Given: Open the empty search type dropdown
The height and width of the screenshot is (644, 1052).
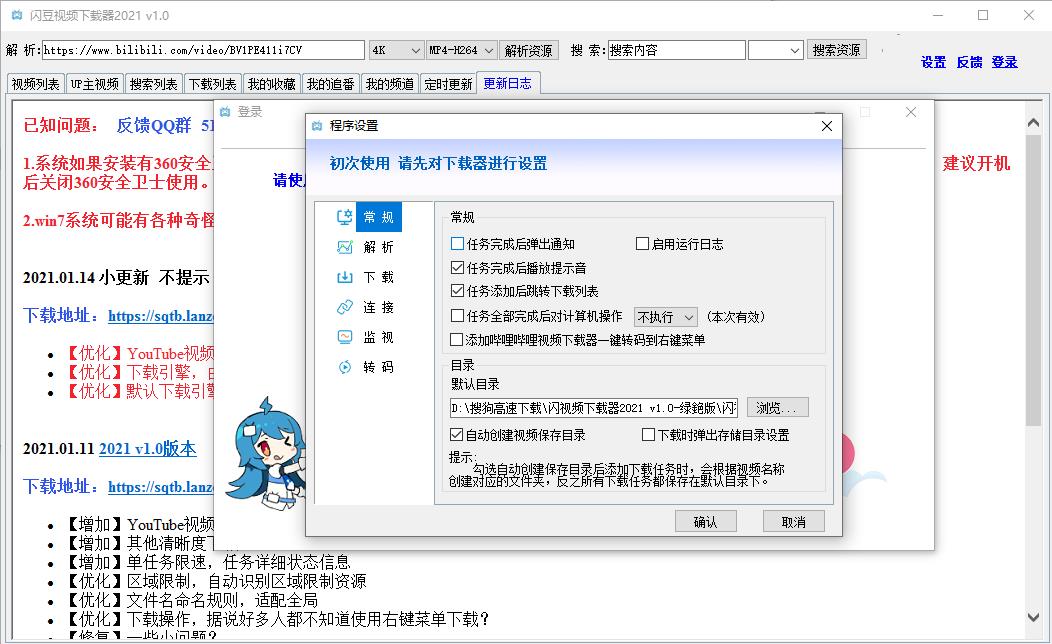Looking at the screenshot, I should tap(776, 50).
